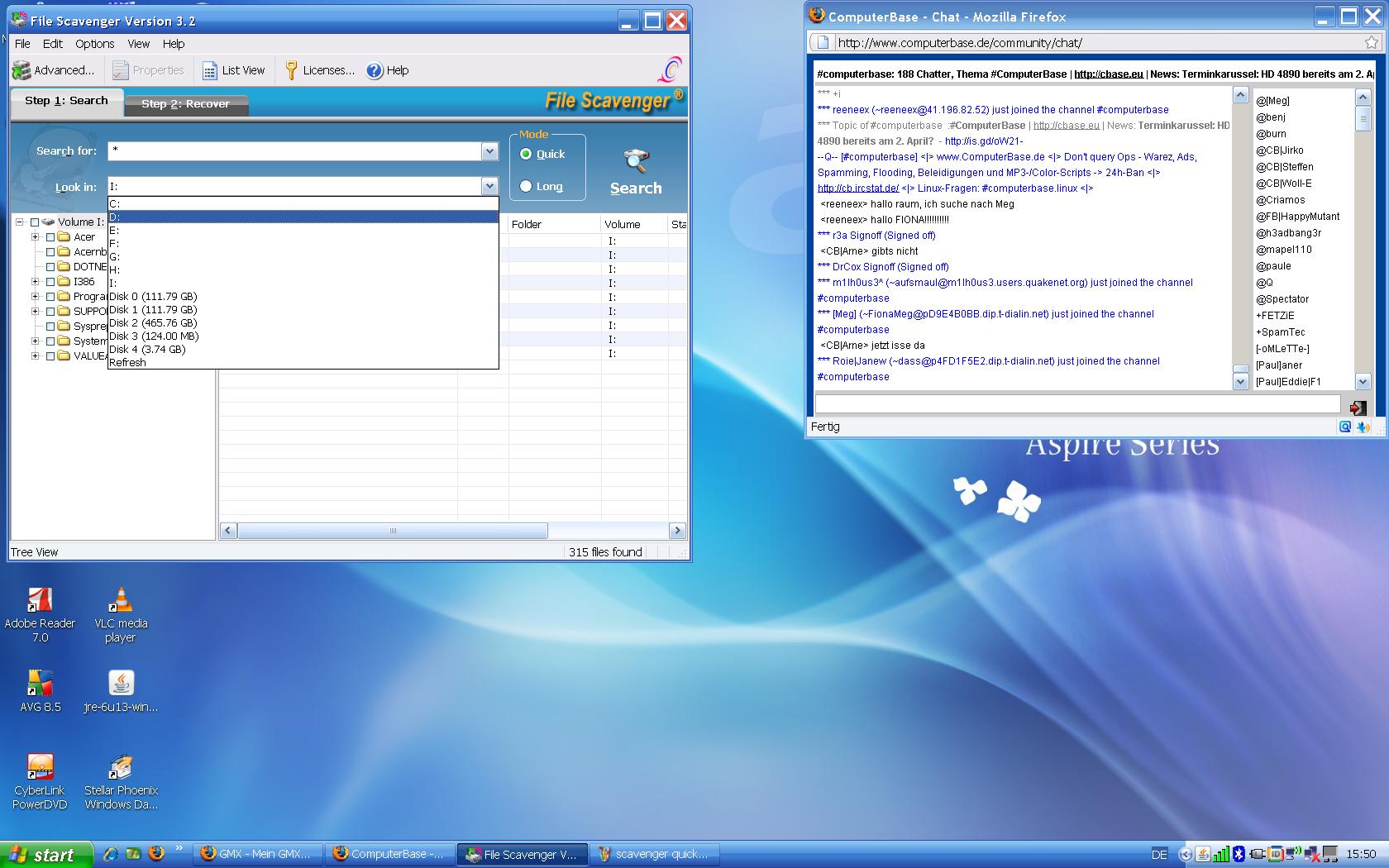The height and width of the screenshot is (868, 1389).
Task: Open the File menu in File Scavenger
Action: [x=22, y=44]
